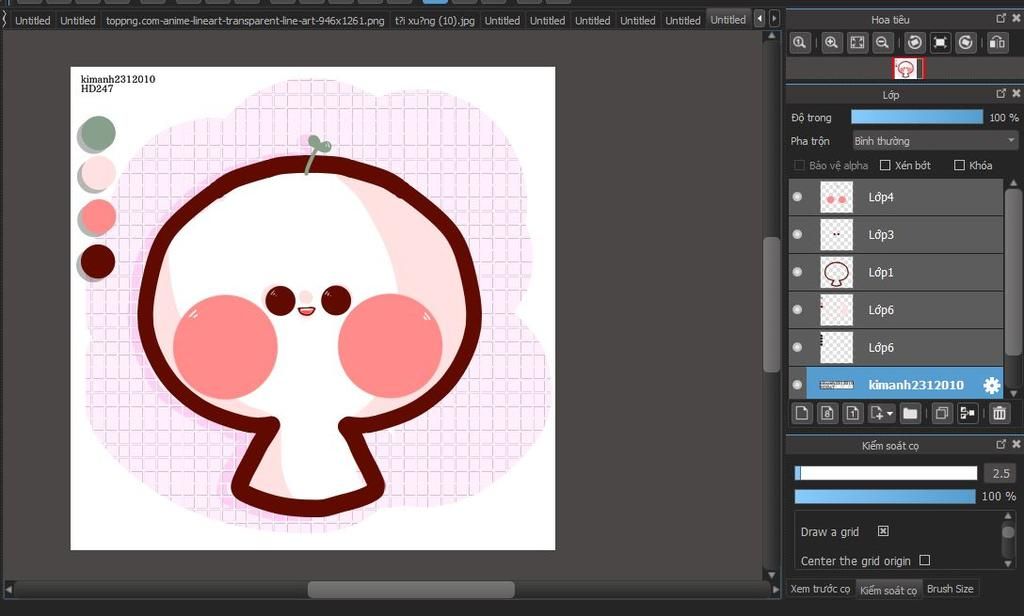Close the Lớp layers panel
This screenshot has width=1024, height=616.
tap(1016, 93)
